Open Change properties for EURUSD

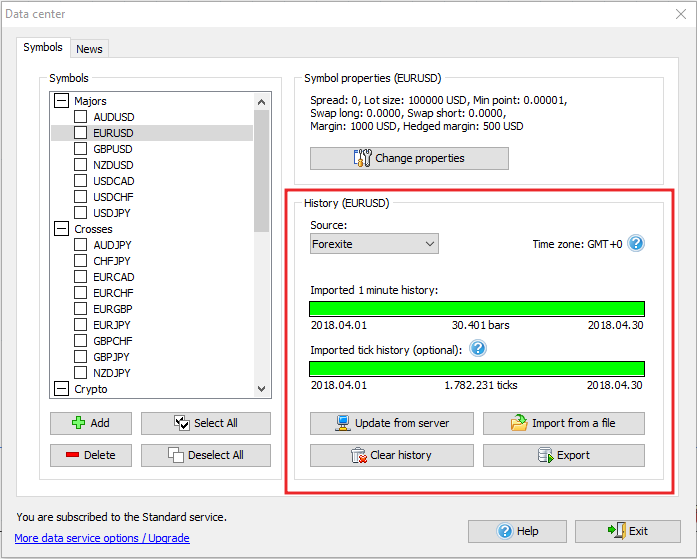pyautogui.click(x=409, y=158)
